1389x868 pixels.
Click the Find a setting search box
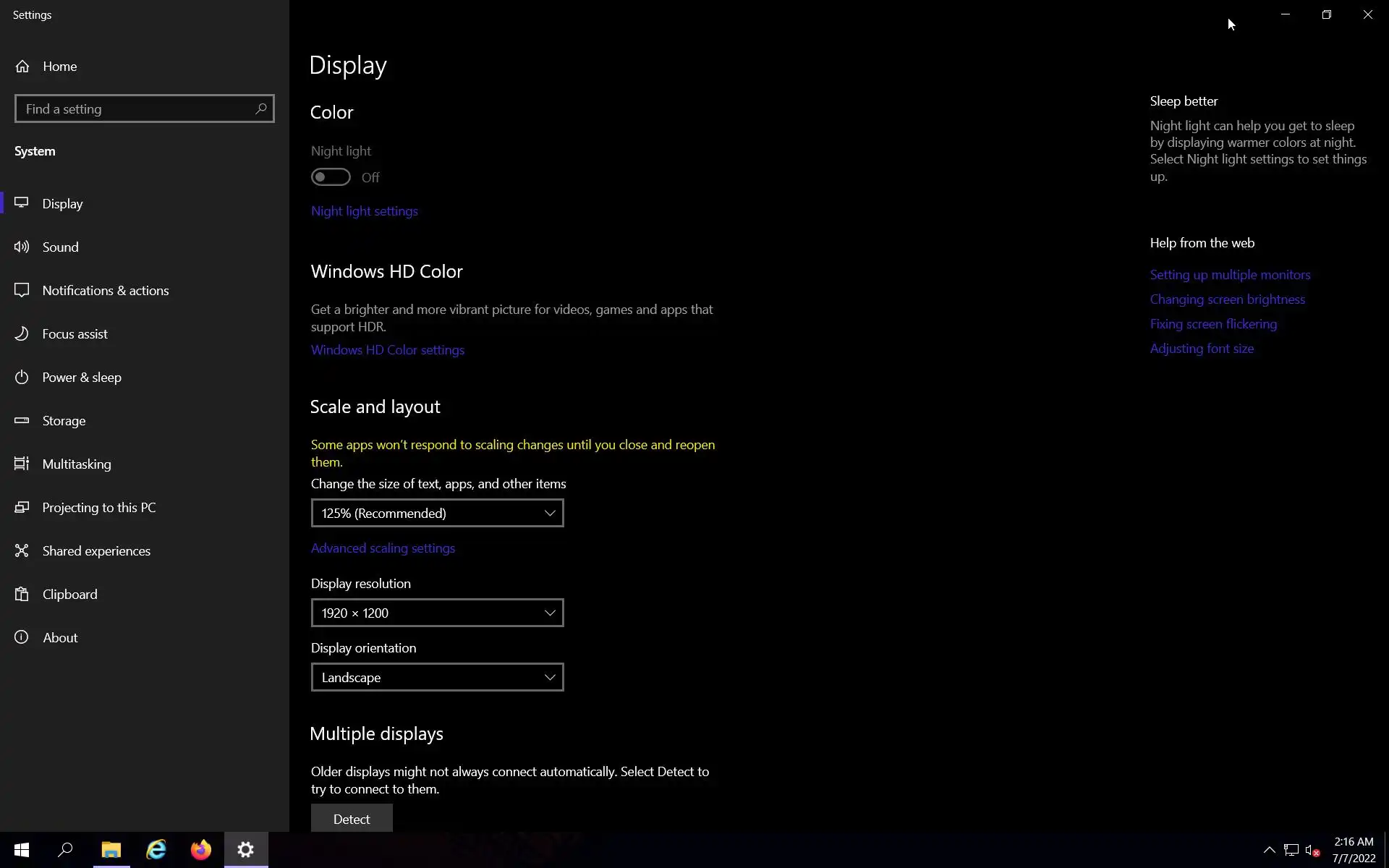tap(134, 109)
